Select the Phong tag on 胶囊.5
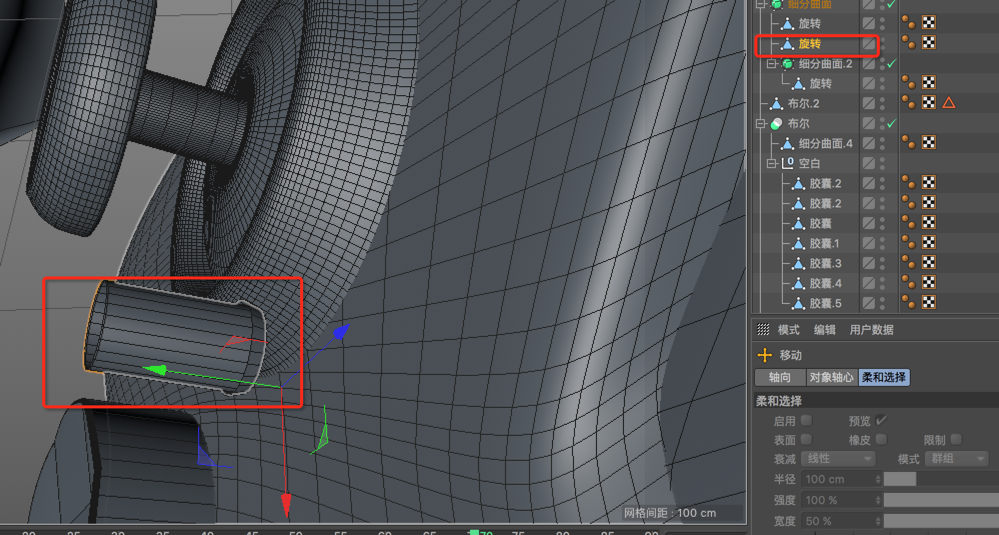The width and height of the screenshot is (999, 535). (909, 303)
